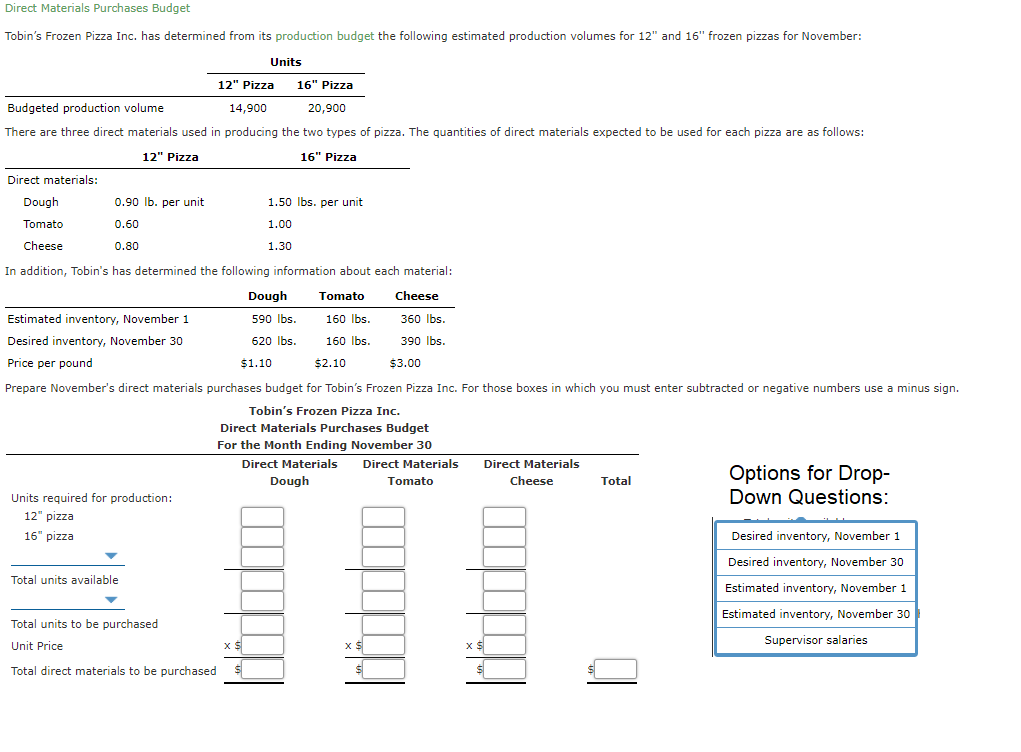Click the 'Options for Drop-Down Questions' heading

click(809, 485)
